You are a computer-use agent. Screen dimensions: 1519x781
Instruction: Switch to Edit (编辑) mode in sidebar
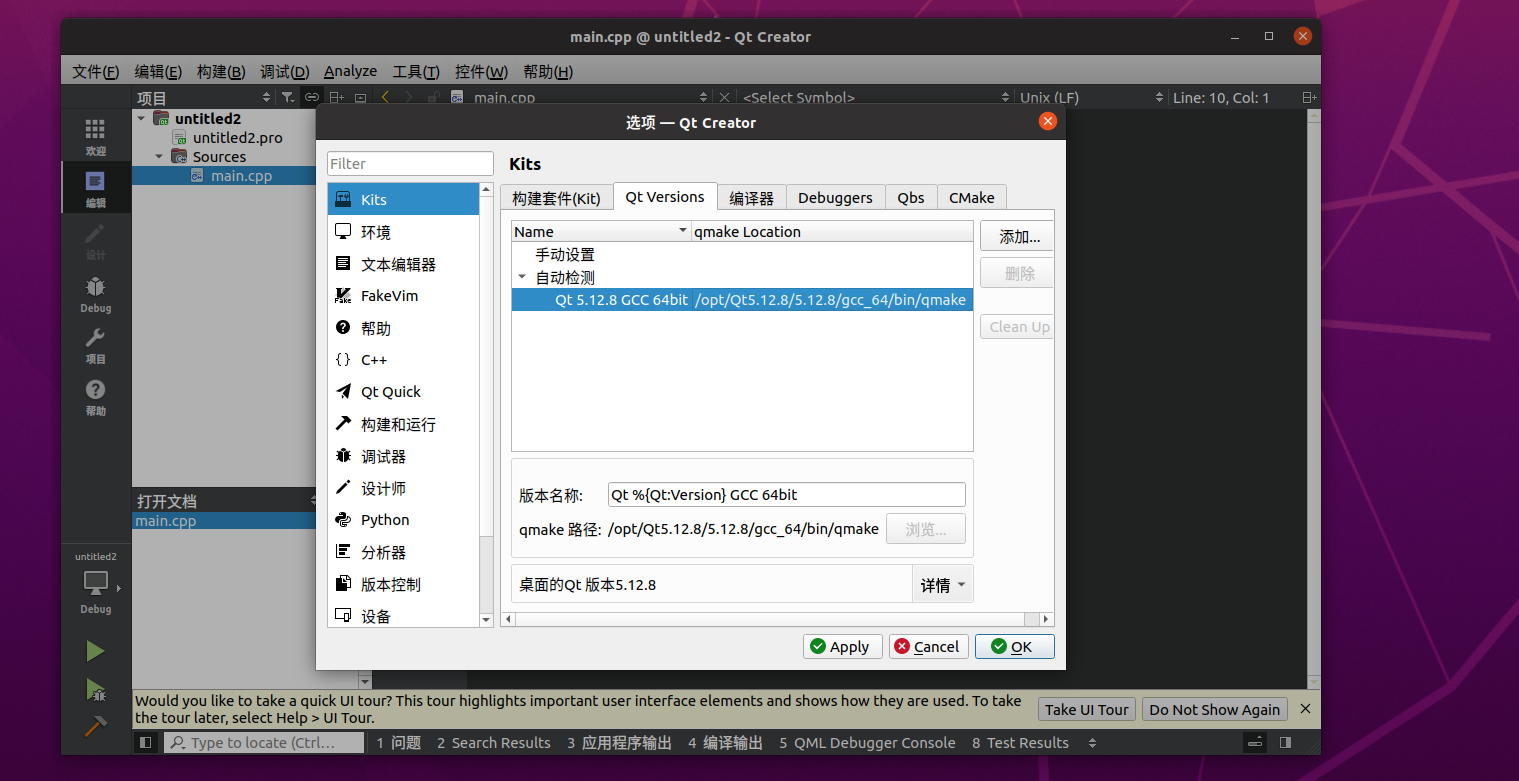(95, 189)
